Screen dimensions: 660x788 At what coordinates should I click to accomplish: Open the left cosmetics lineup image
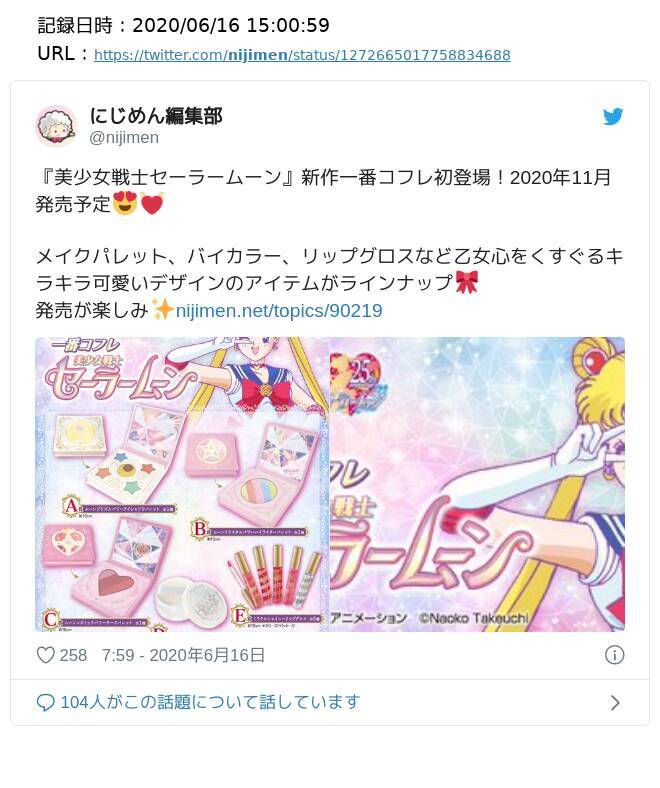(x=182, y=484)
